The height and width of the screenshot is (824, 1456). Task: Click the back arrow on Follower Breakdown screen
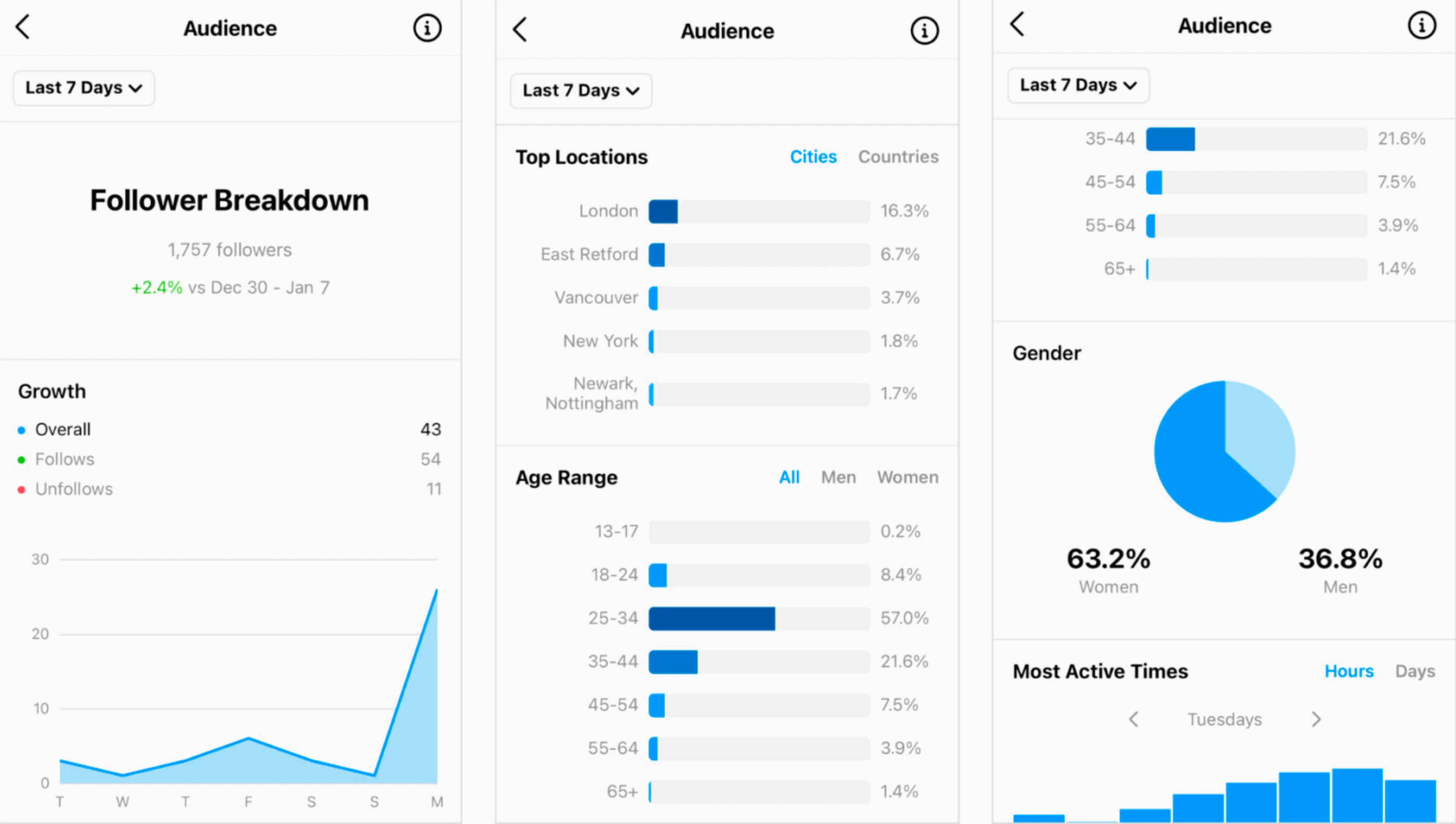23,27
